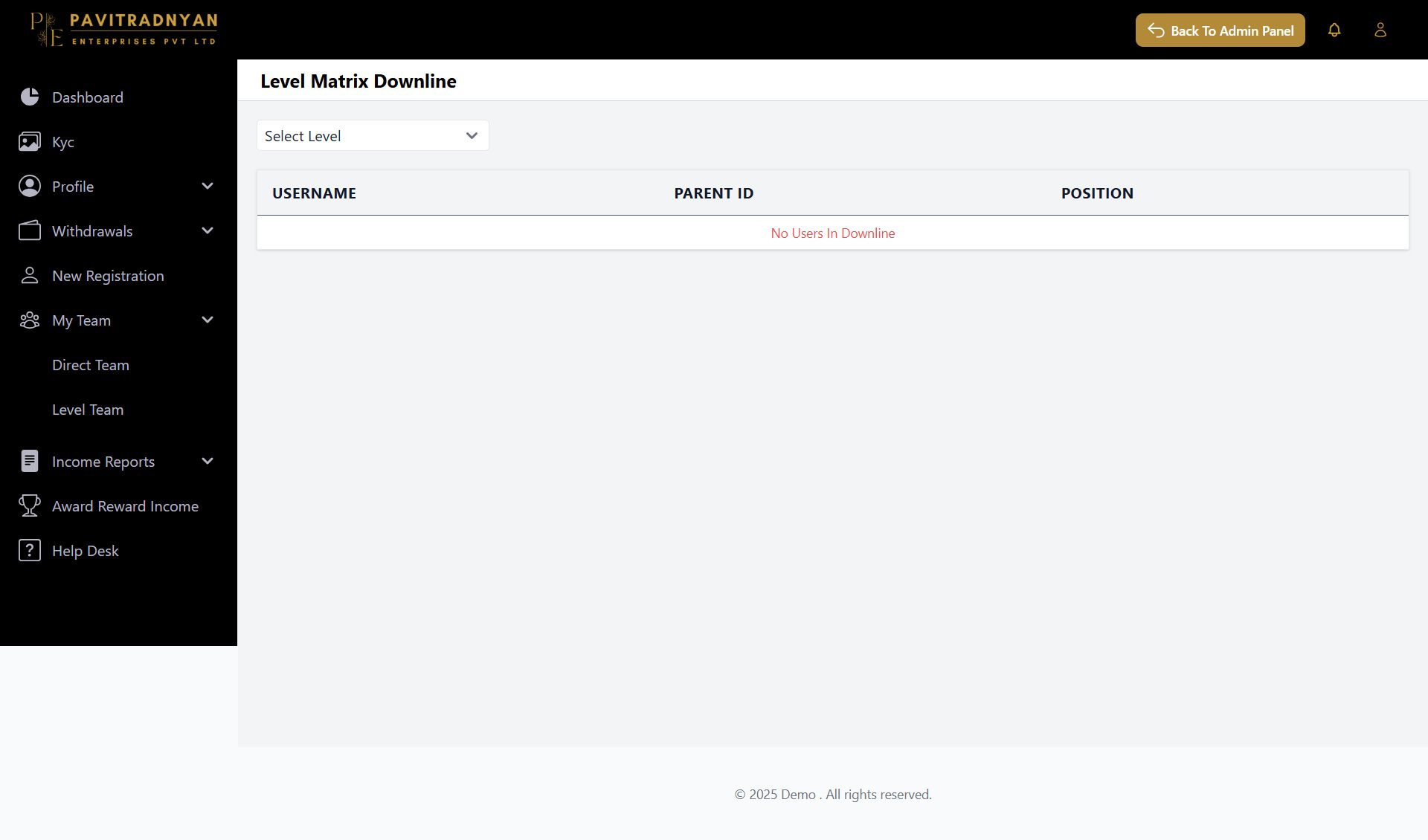1428x840 pixels.
Task: Open the notifications bell
Action: pyautogui.click(x=1334, y=30)
